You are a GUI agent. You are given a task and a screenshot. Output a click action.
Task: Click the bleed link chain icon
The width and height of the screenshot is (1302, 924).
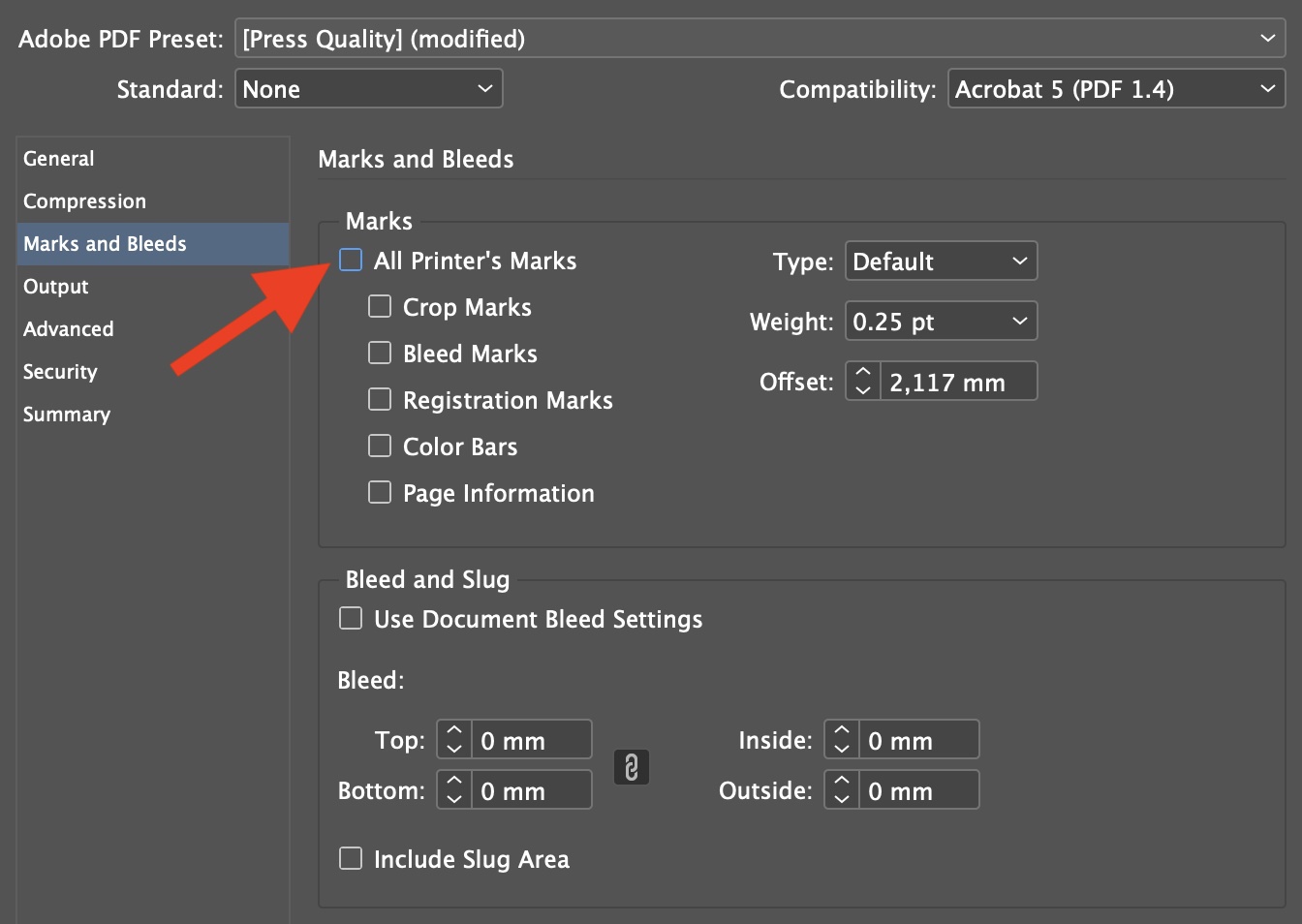click(631, 767)
